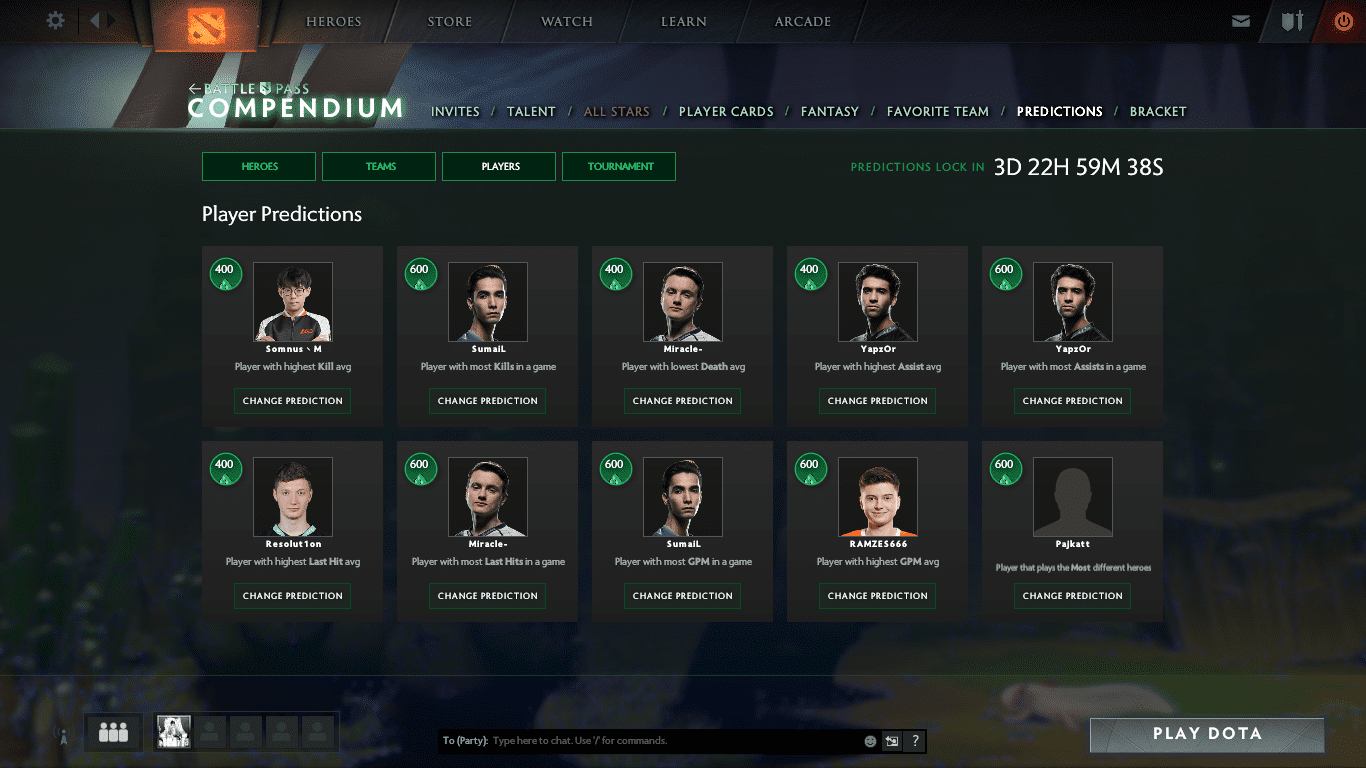Select the Store menu item

(449, 22)
